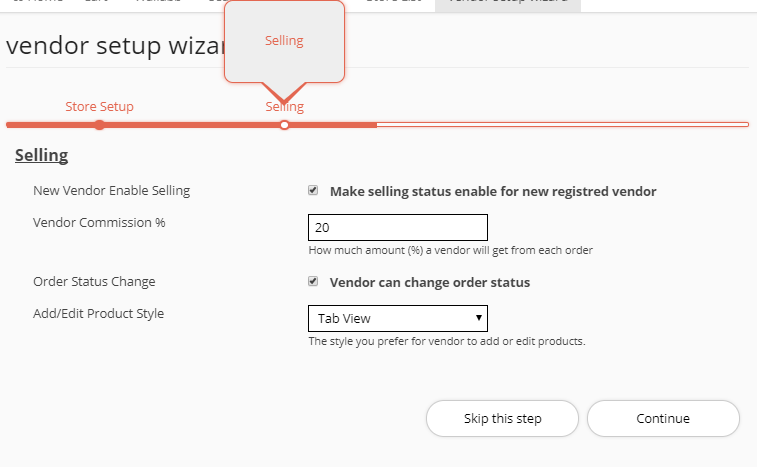
Task: Select the Selling step label under tooltip
Action: tap(284, 107)
